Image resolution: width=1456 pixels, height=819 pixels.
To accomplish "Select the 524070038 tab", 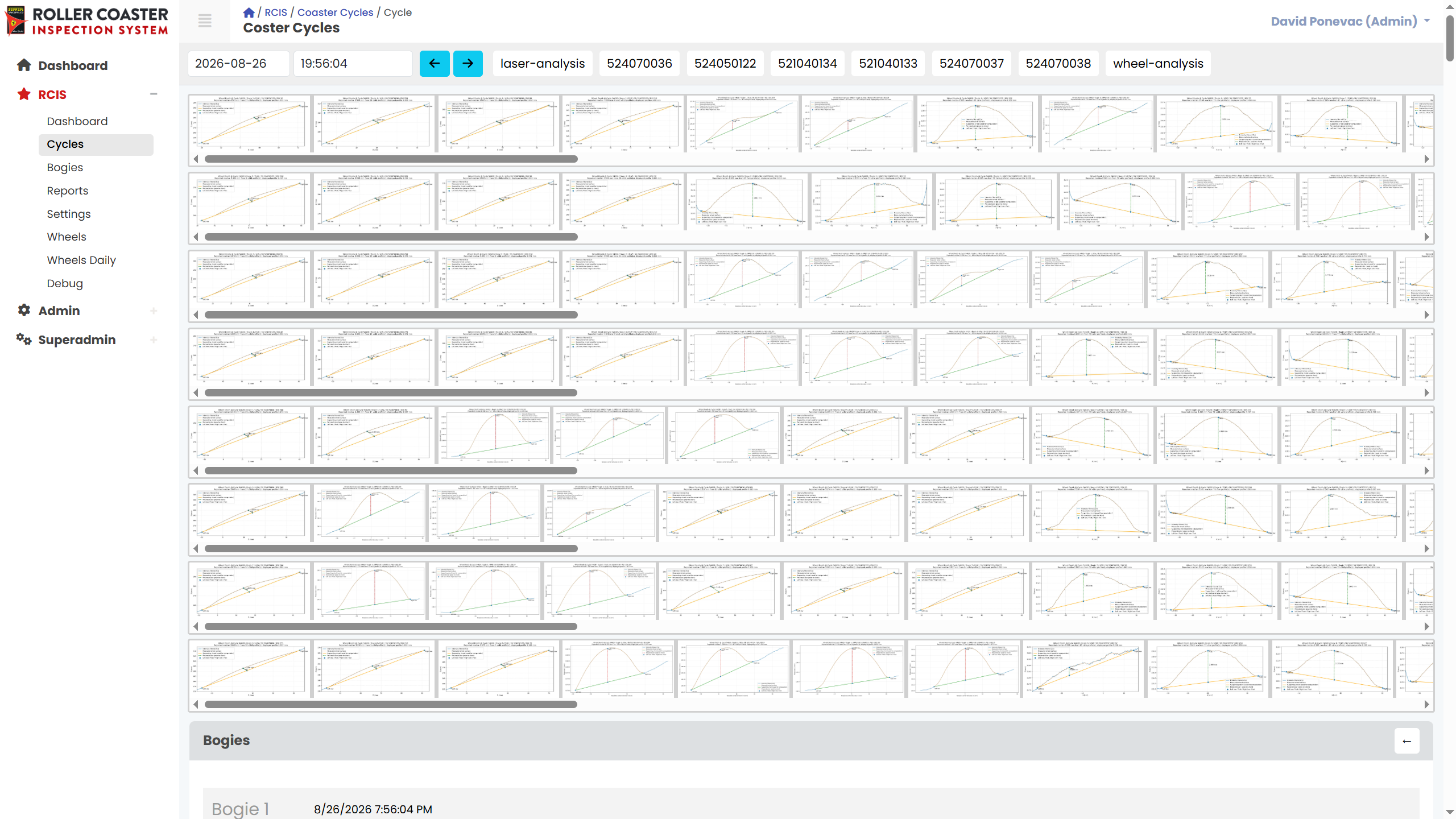I will click(1058, 64).
